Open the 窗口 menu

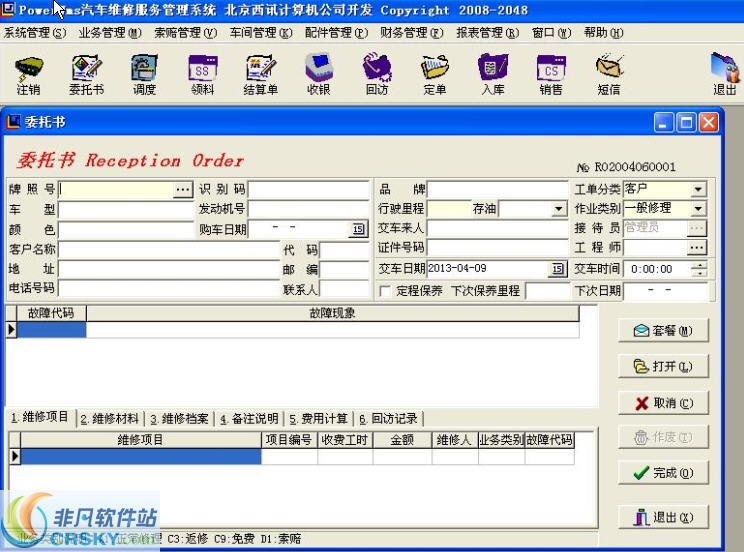pyautogui.click(x=551, y=33)
